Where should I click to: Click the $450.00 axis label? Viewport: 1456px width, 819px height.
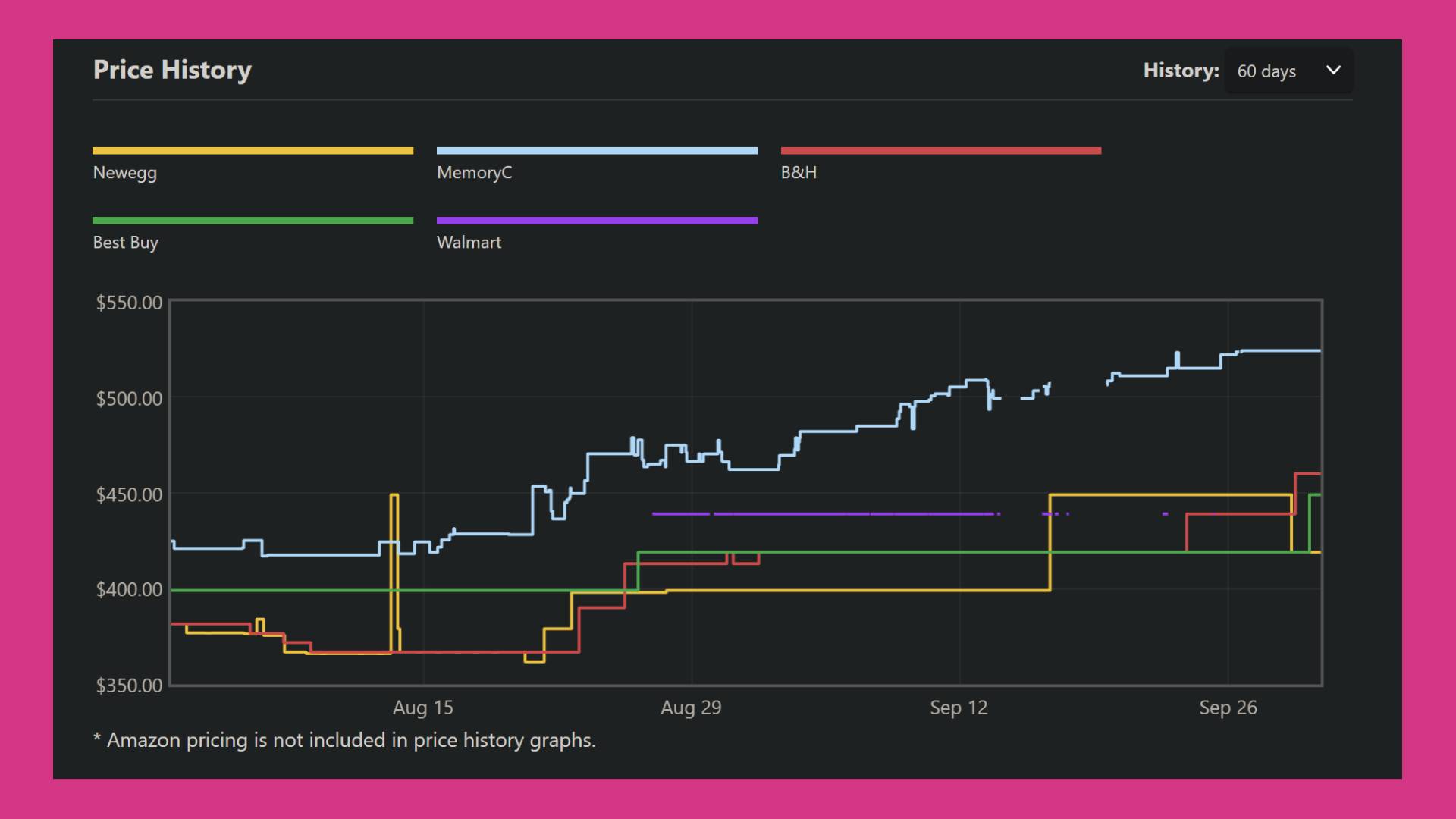coord(129,494)
